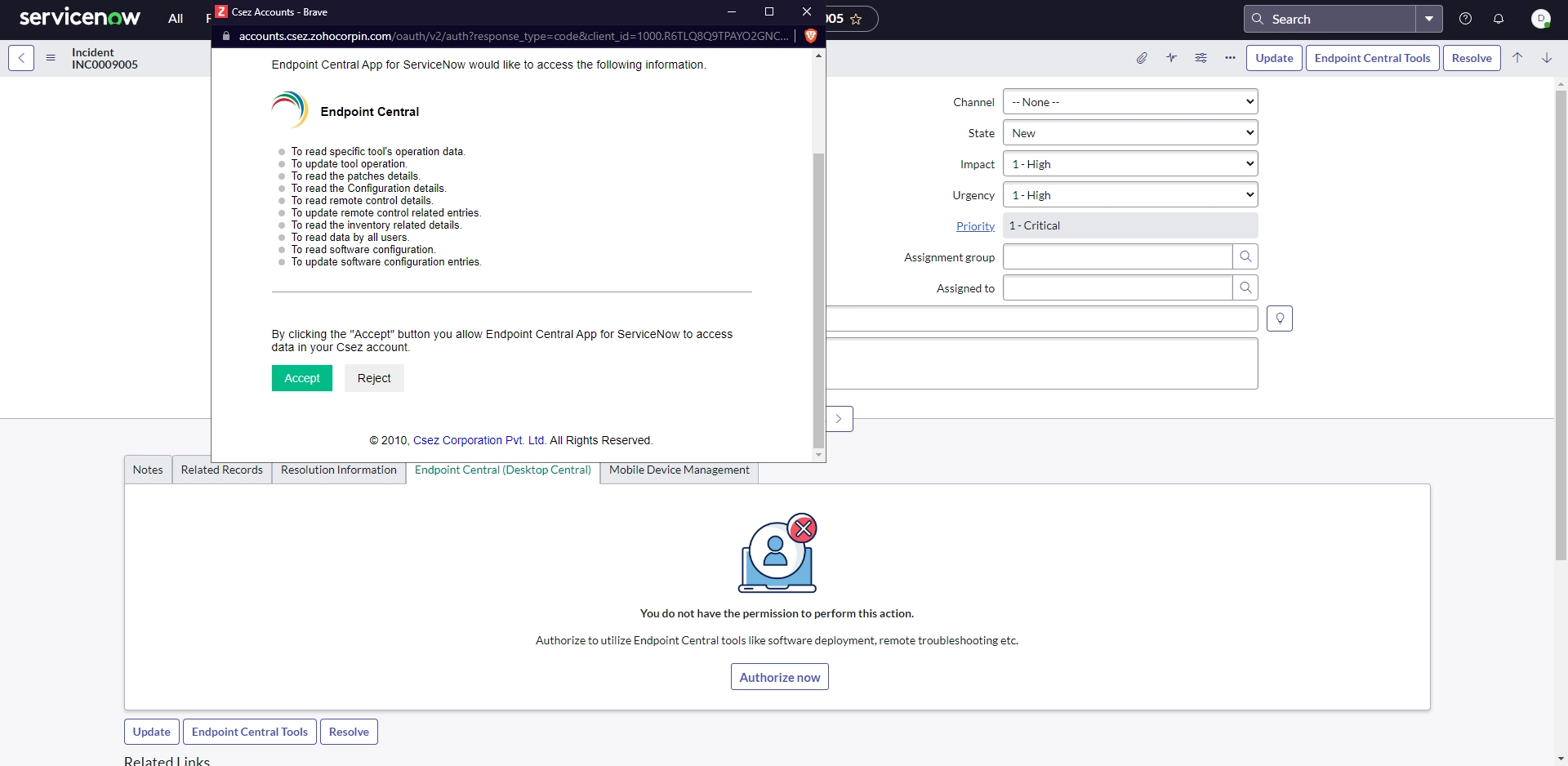
Task: Click the back arrow beside Incident
Action: pyautogui.click(x=21, y=58)
